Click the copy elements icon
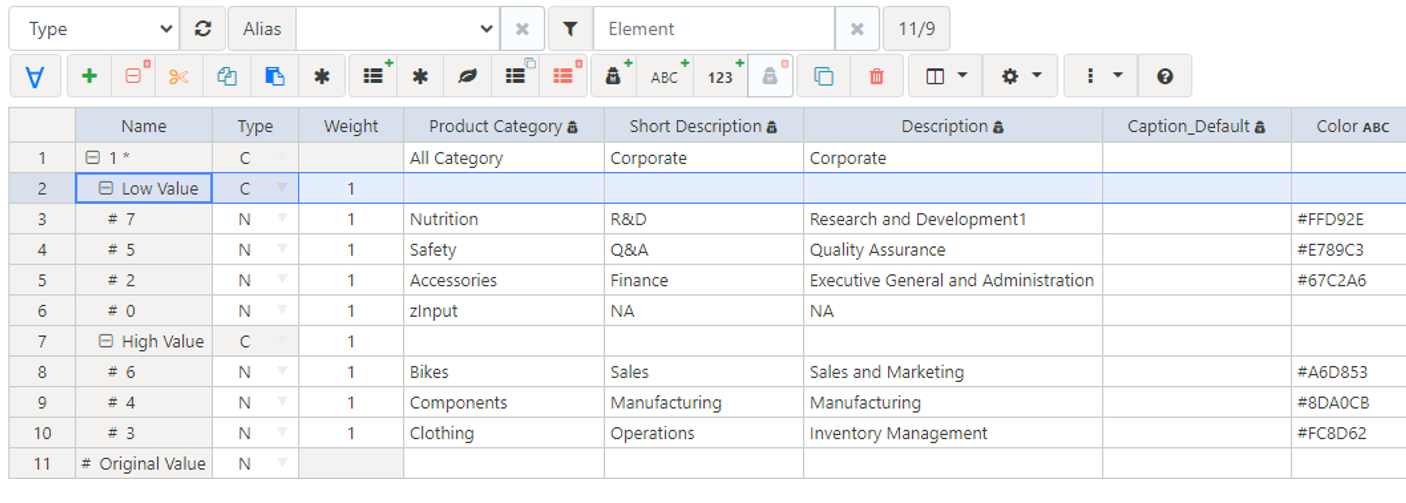 (227, 76)
